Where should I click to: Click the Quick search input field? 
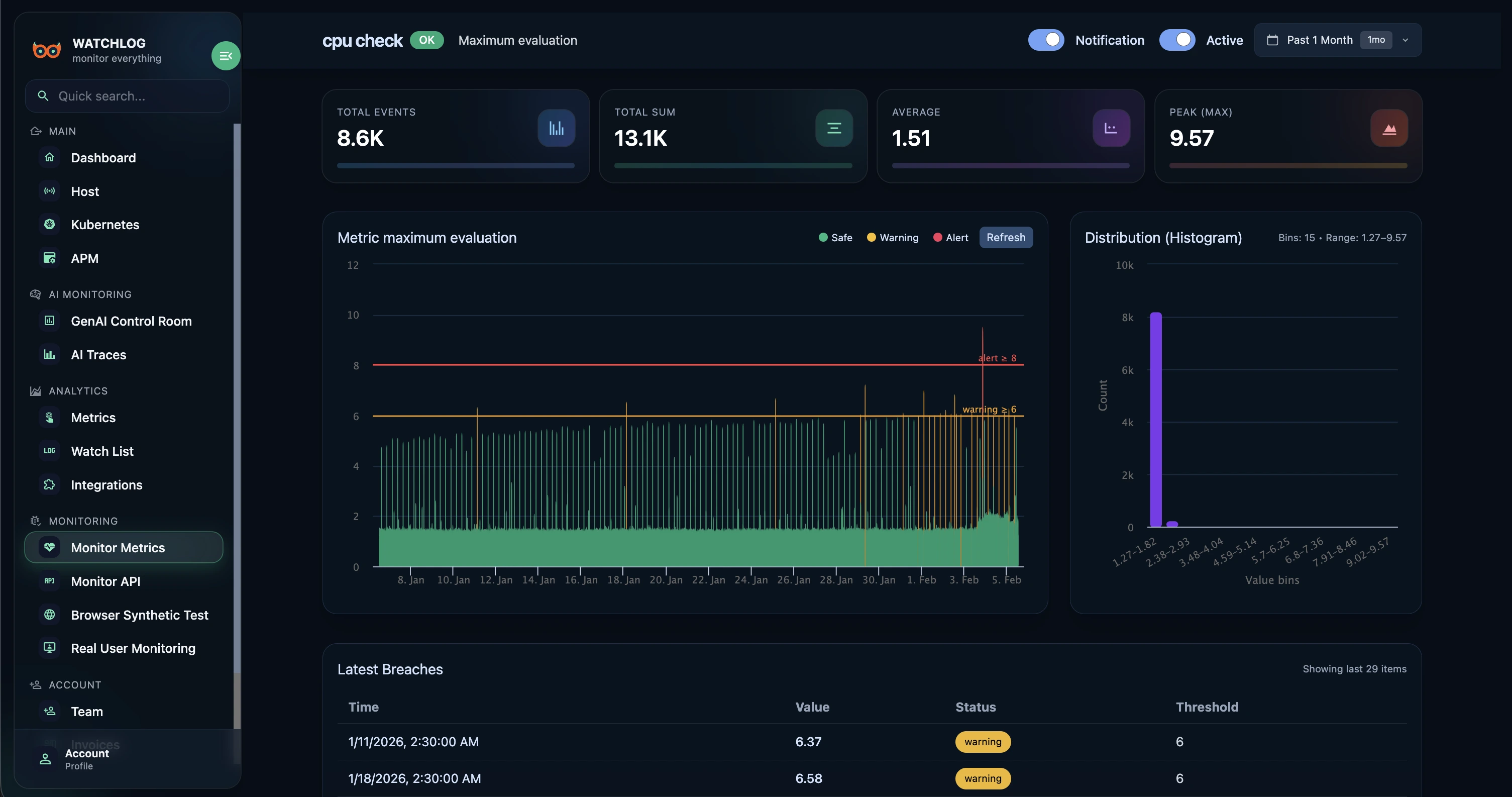(x=127, y=96)
